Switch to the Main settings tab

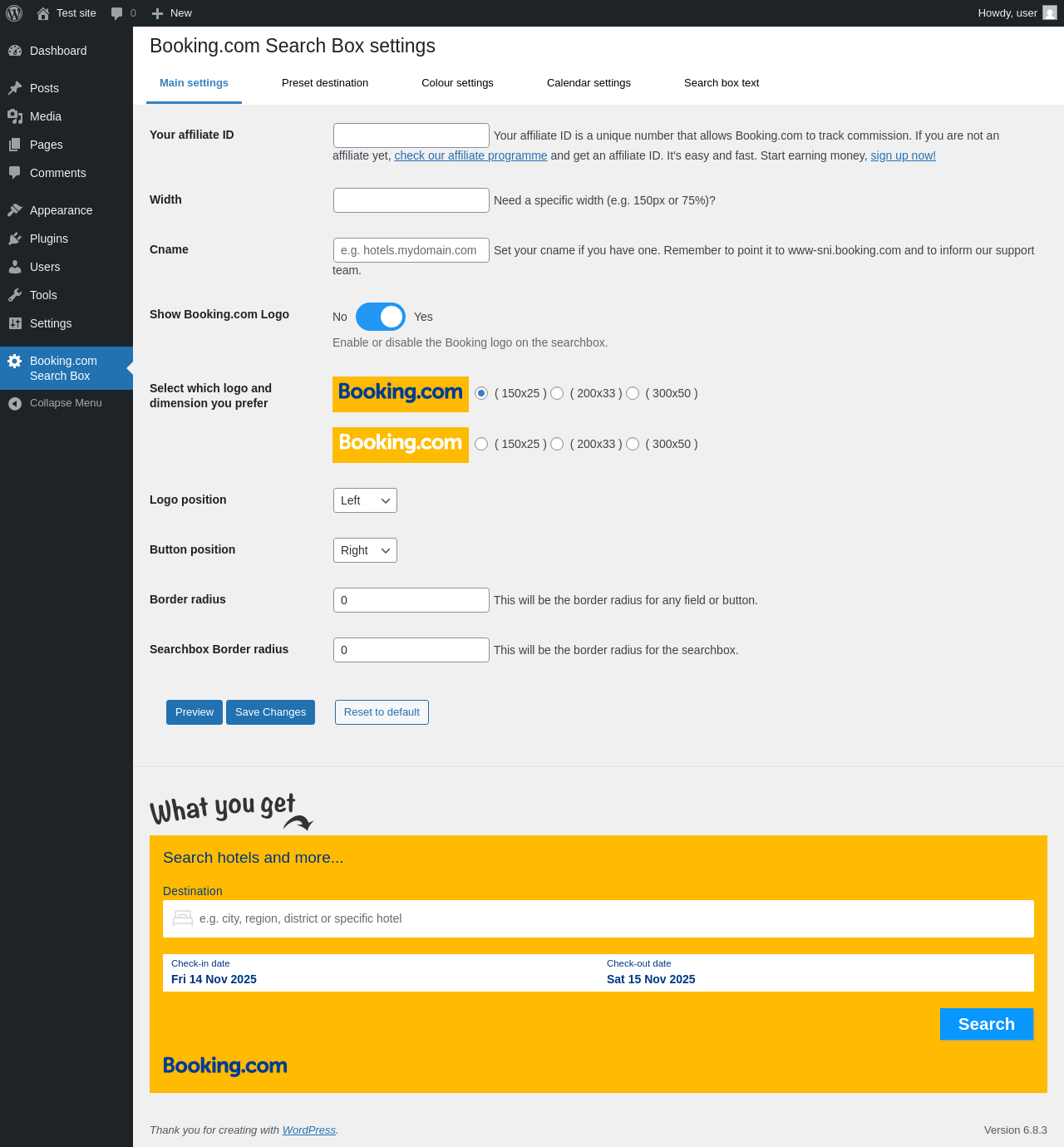click(x=194, y=83)
